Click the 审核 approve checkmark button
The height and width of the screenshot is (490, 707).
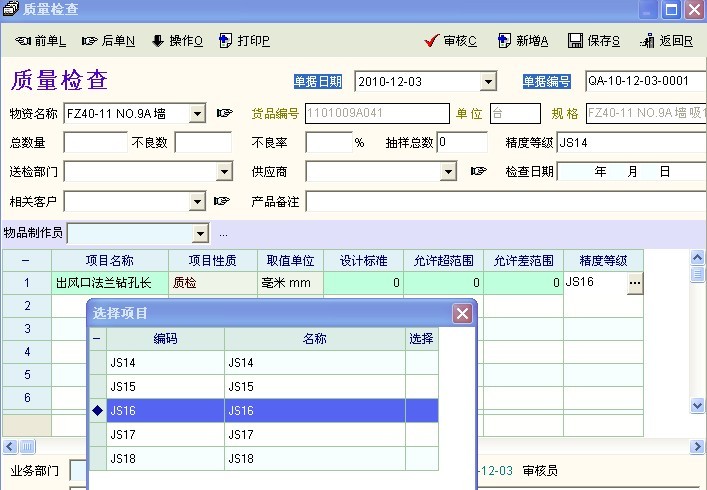click(x=450, y=41)
